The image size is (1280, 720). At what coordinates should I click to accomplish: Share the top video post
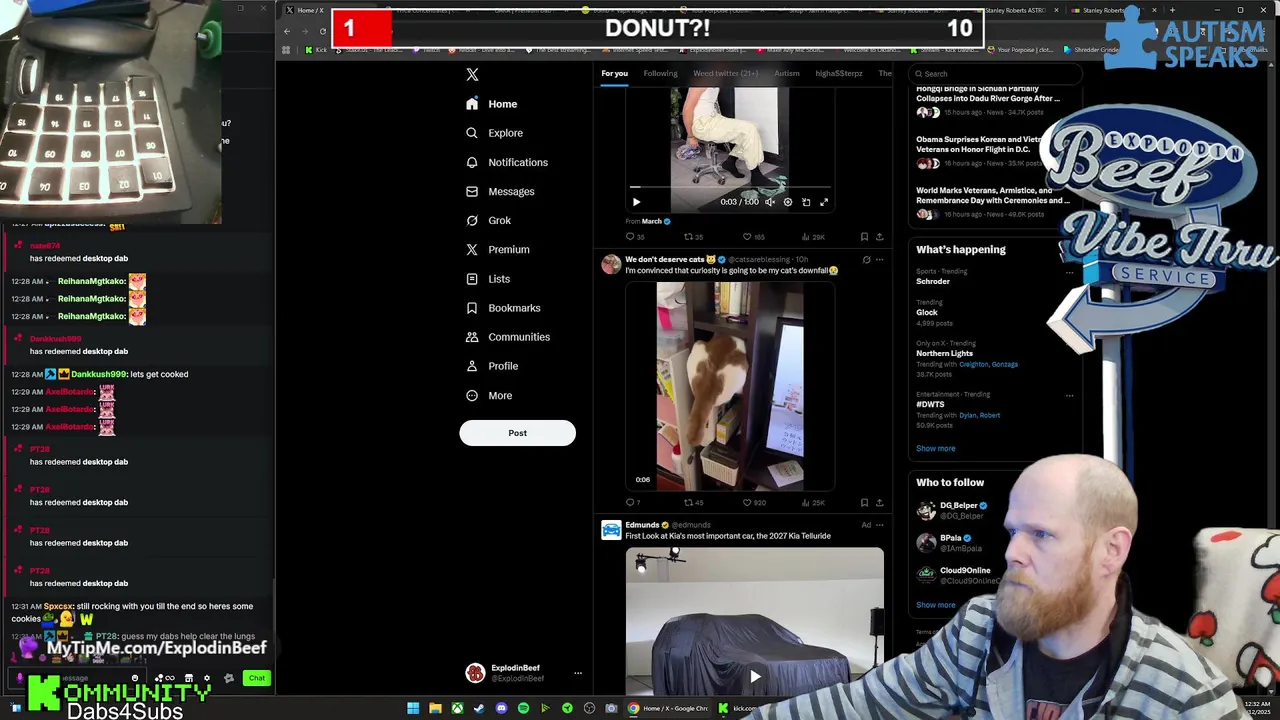click(x=879, y=237)
